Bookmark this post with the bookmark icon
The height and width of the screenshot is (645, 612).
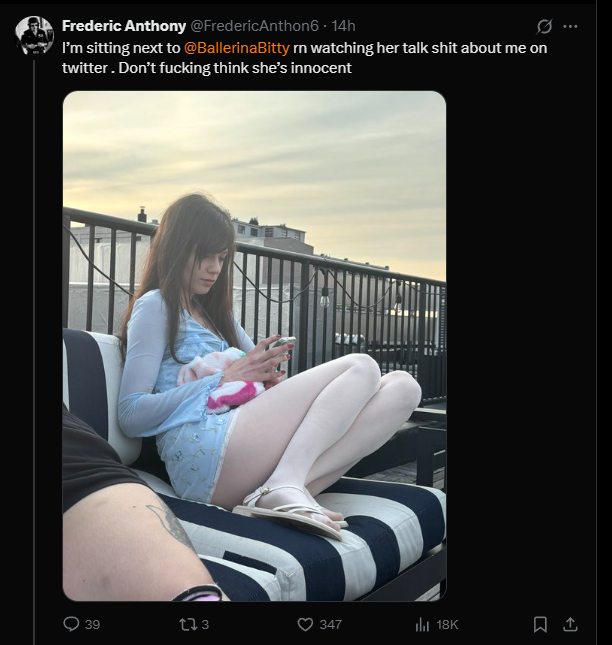pyautogui.click(x=540, y=624)
